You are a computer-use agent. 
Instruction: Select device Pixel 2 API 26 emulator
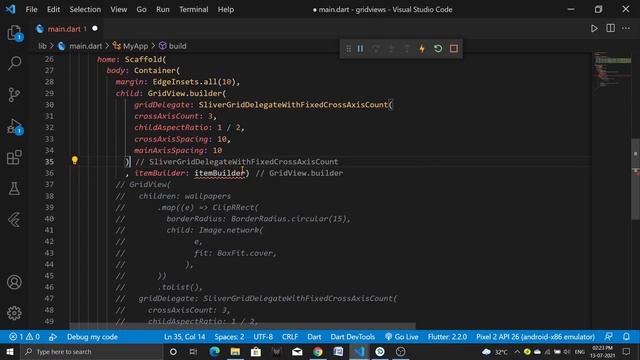click(535, 337)
